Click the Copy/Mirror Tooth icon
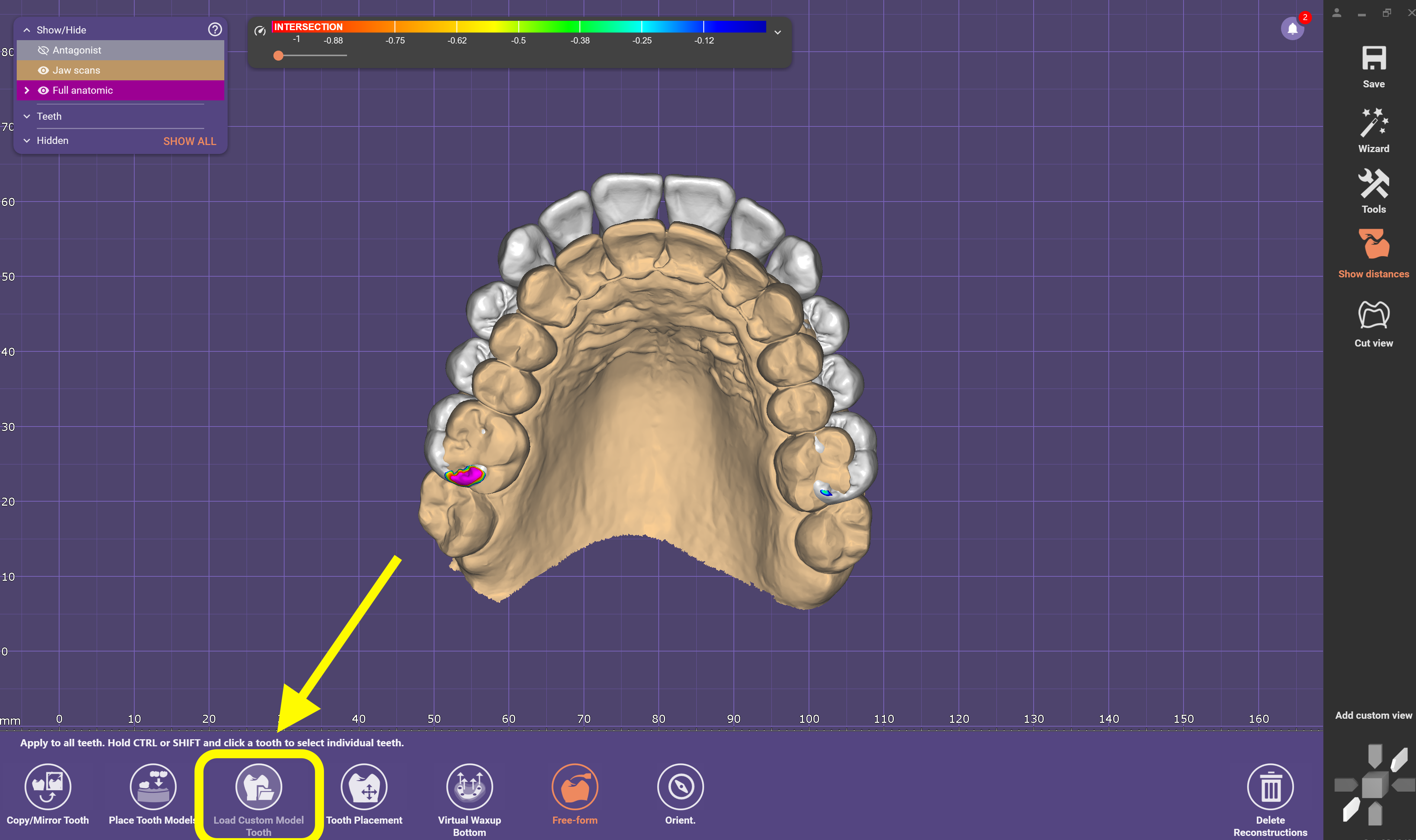Screen dimensions: 1416x840 pos(48,786)
